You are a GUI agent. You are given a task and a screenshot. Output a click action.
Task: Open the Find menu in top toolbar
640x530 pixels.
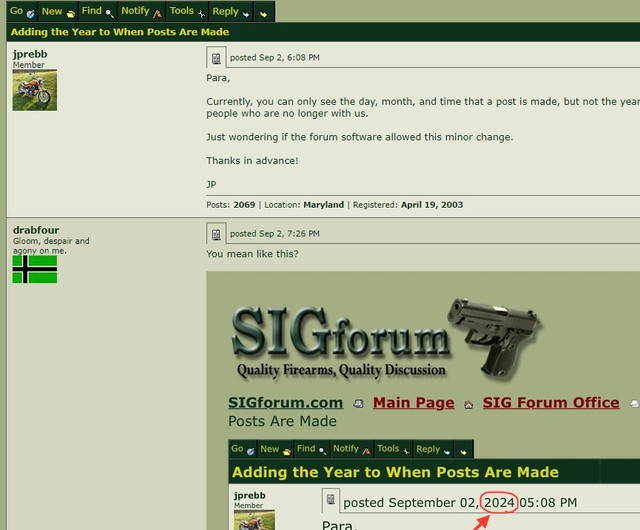[x=98, y=11]
